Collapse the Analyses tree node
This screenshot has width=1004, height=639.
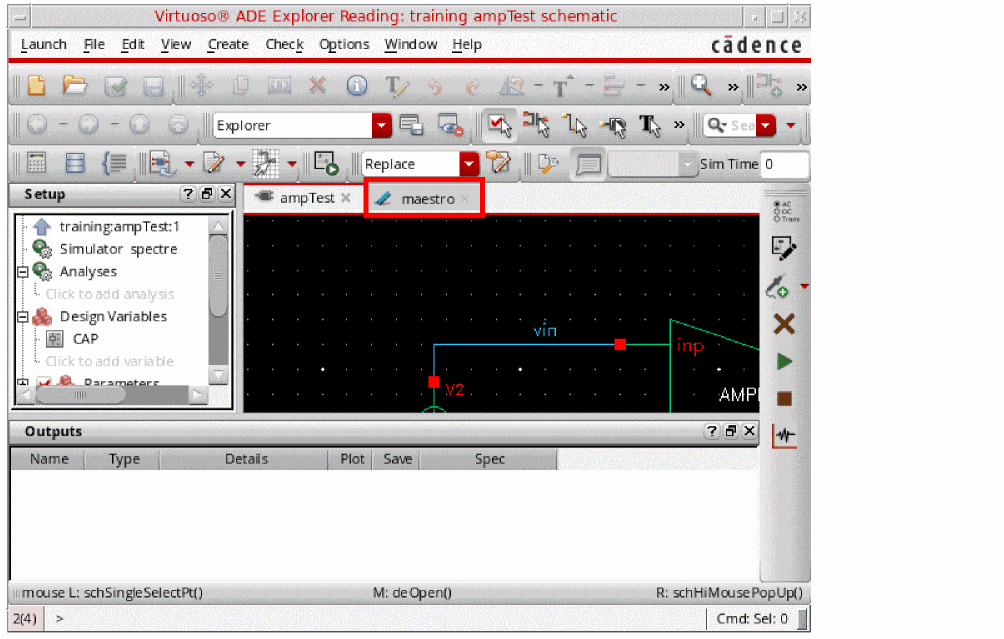point(22,272)
